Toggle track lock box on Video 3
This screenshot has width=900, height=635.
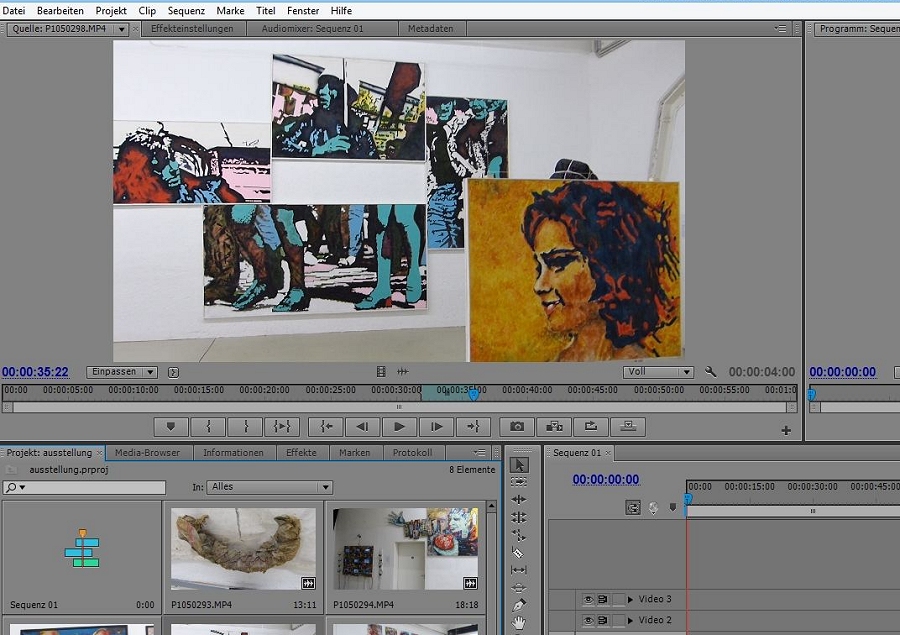click(618, 599)
